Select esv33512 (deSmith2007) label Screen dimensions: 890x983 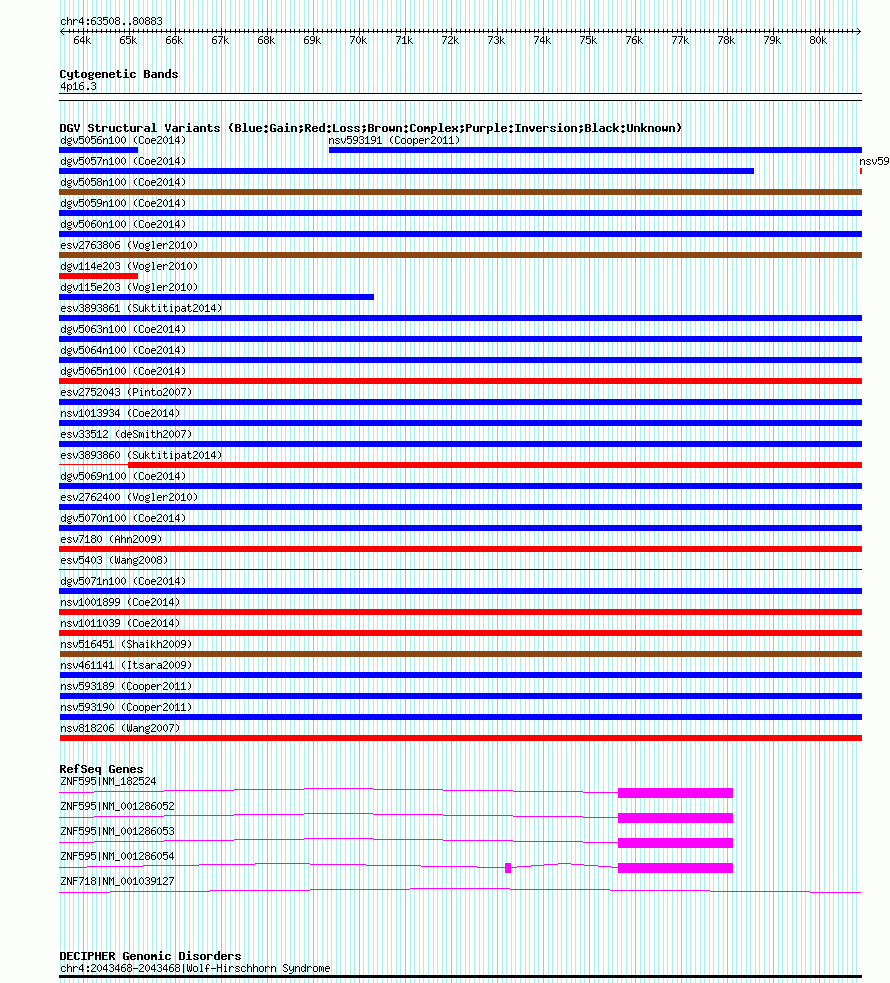126,434
